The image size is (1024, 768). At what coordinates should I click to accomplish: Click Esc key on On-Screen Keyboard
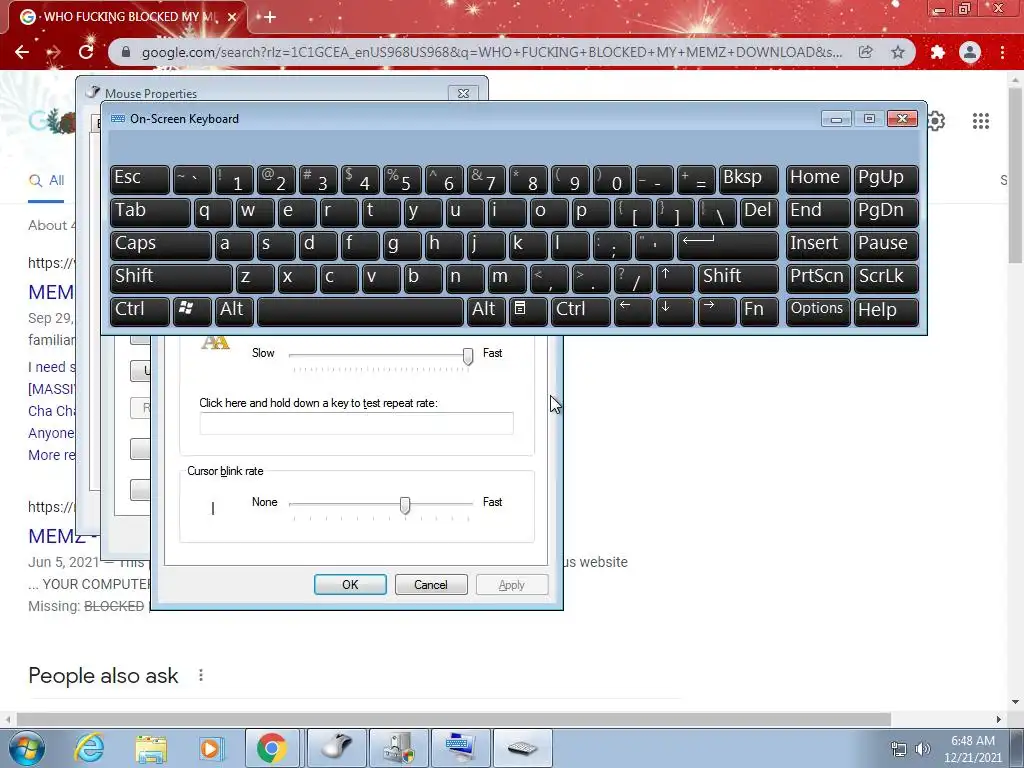pos(140,179)
